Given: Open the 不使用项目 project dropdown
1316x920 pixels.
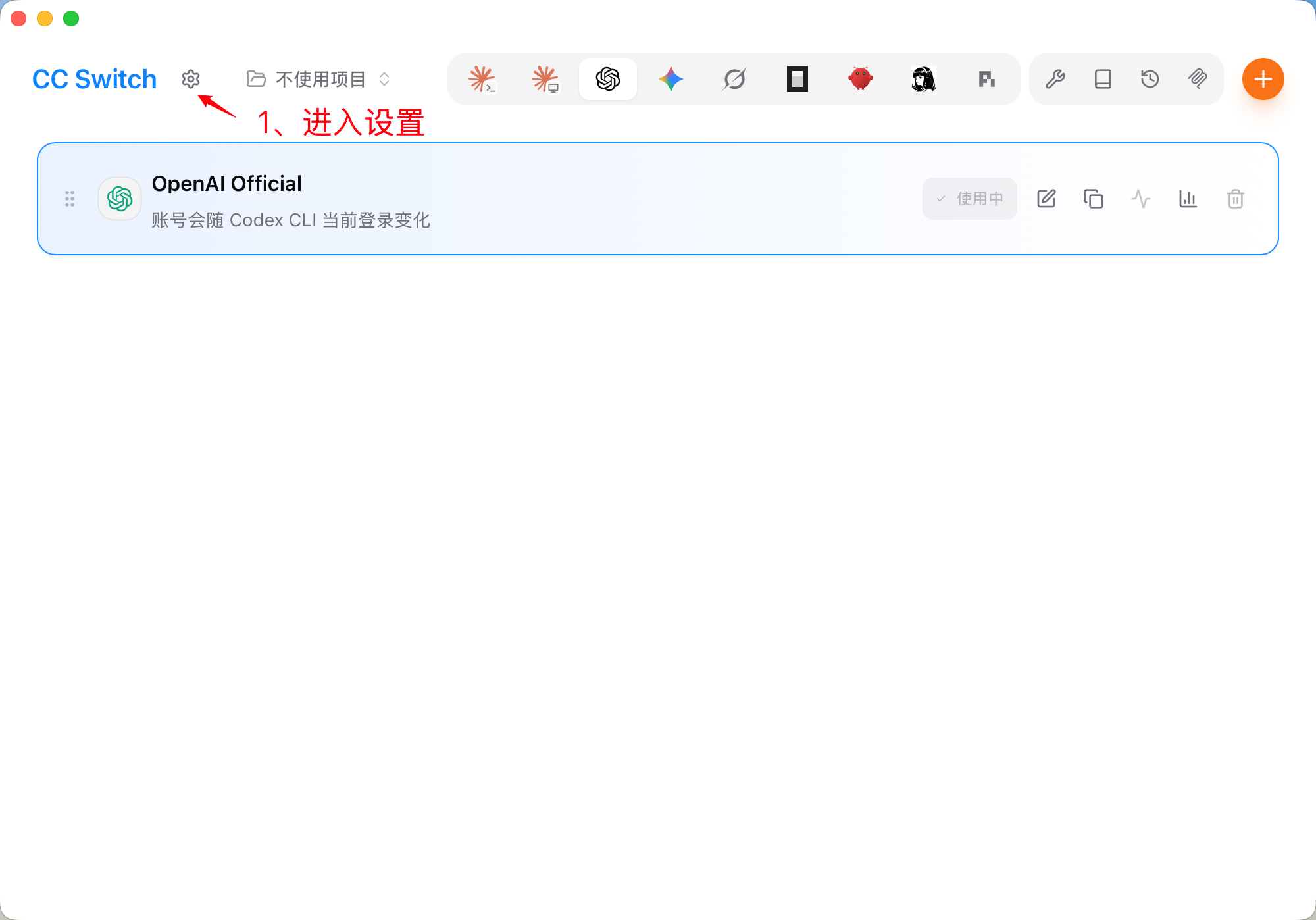Looking at the screenshot, I should coord(318,79).
